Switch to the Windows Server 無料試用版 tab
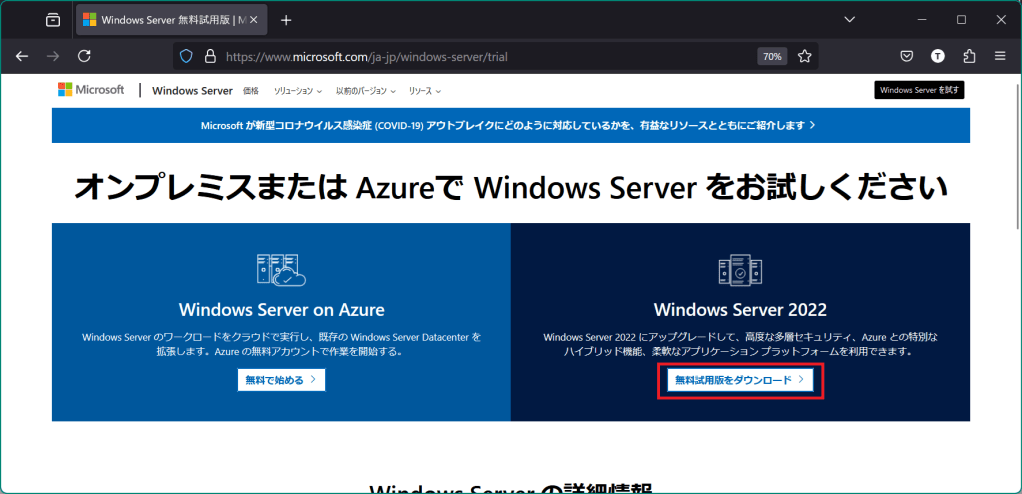Screen dimensions: 1022x494 pyautogui.click(x=165, y=20)
